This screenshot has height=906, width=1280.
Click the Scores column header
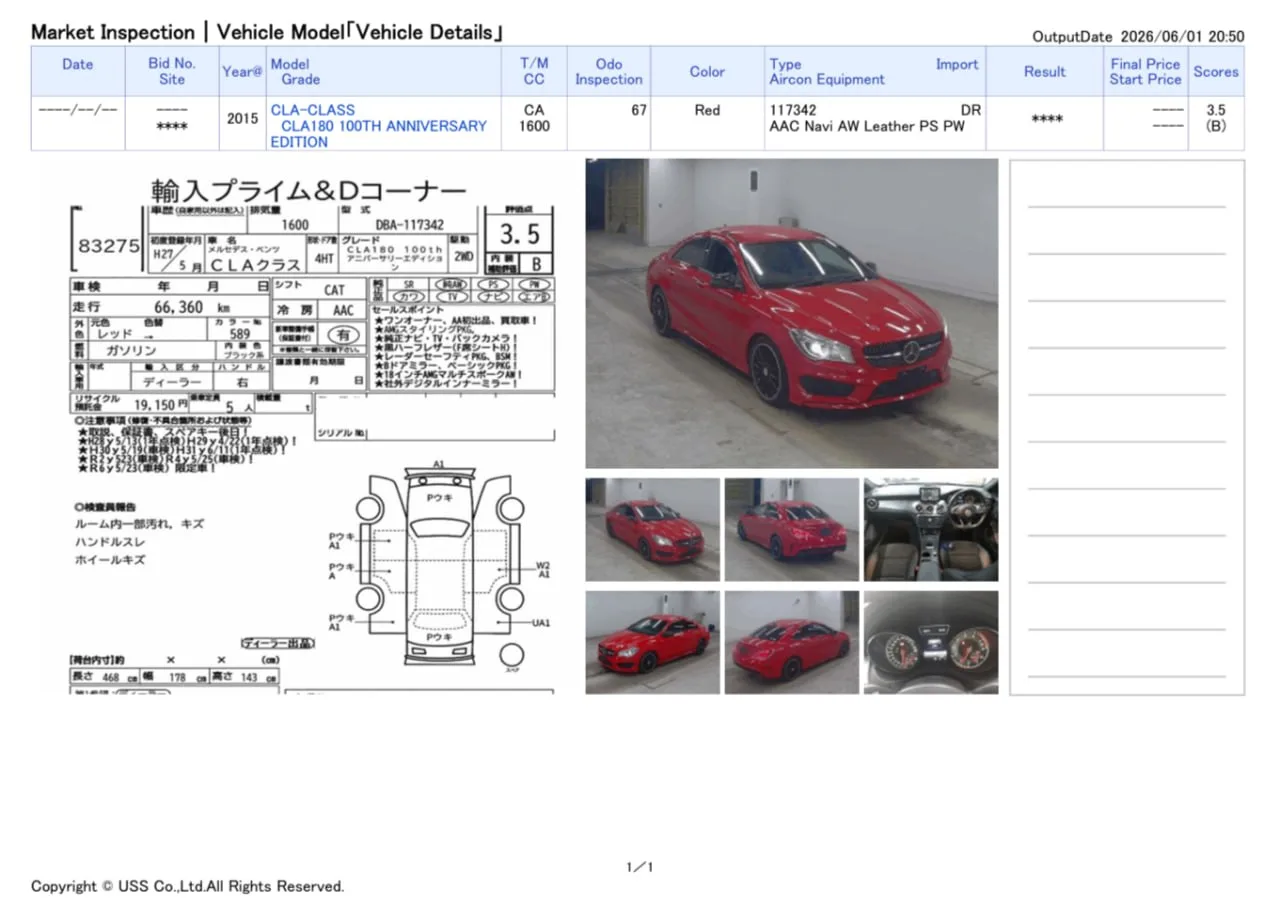tap(1216, 71)
